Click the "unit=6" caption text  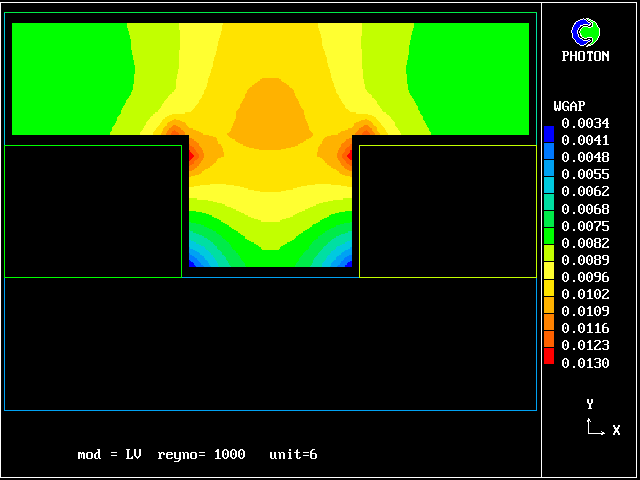293,455
